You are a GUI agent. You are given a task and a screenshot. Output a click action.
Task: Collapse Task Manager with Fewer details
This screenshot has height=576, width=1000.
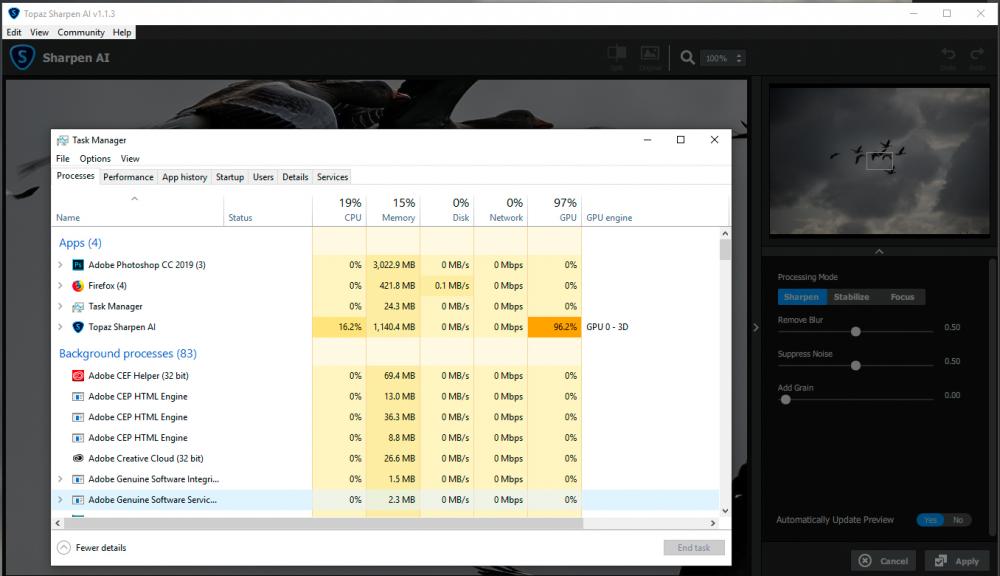coord(92,548)
